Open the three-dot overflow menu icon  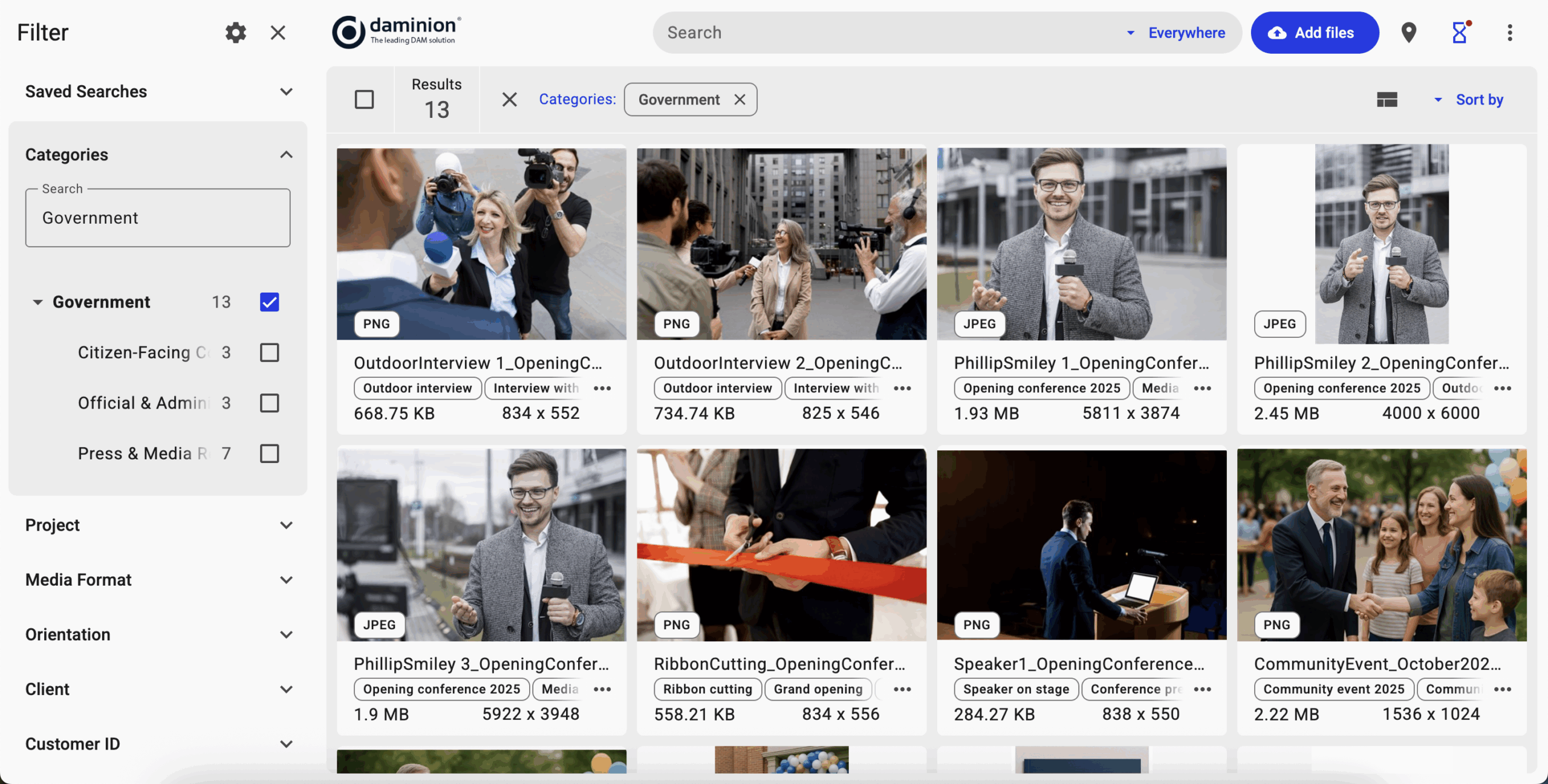click(1510, 33)
